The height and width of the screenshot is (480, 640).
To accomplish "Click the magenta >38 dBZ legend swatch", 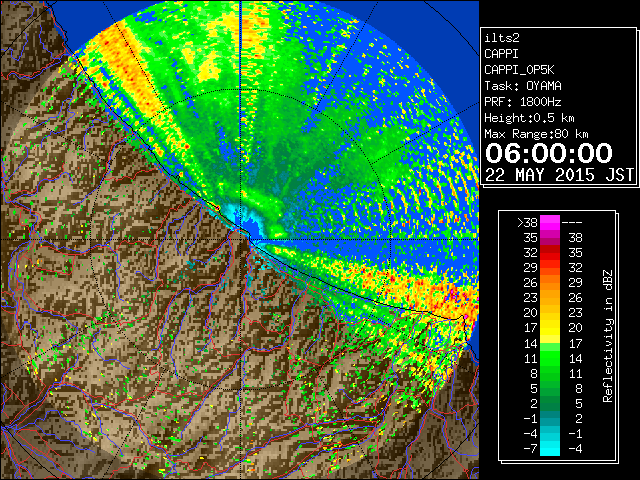I will [550, 223].
